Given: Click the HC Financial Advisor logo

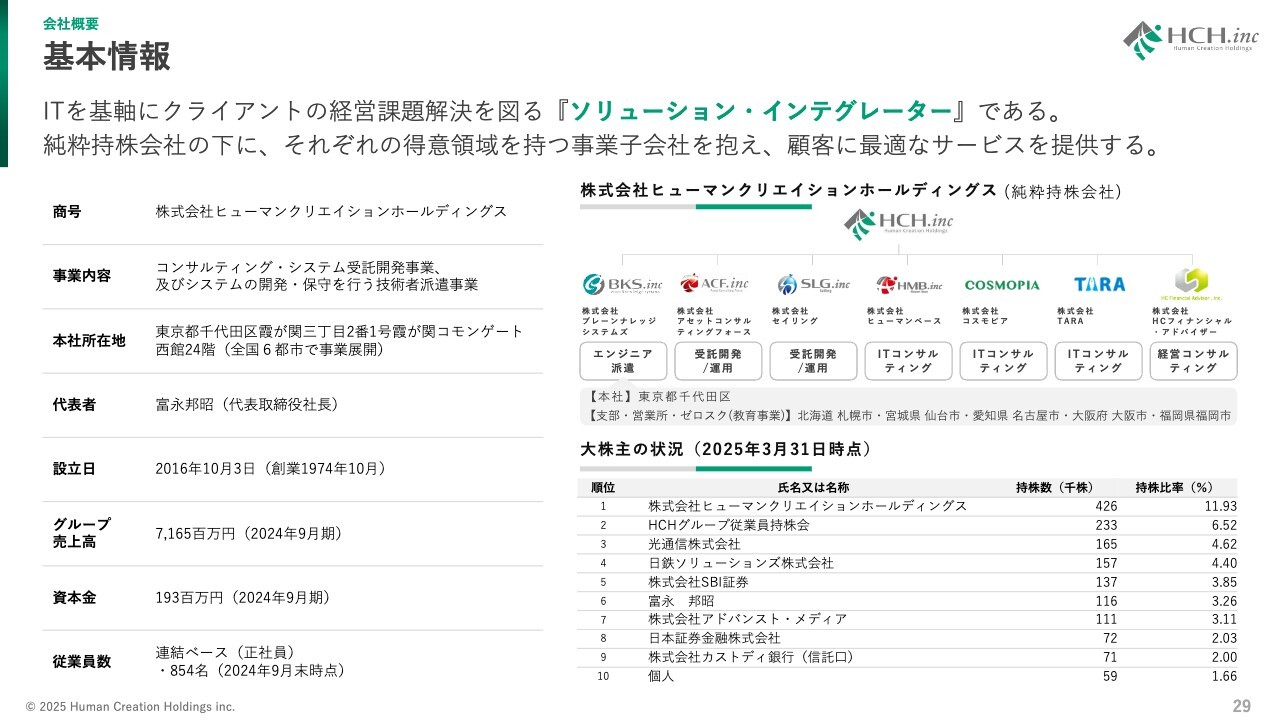Looking at the screenshot, I should (x=1192, y=284).
